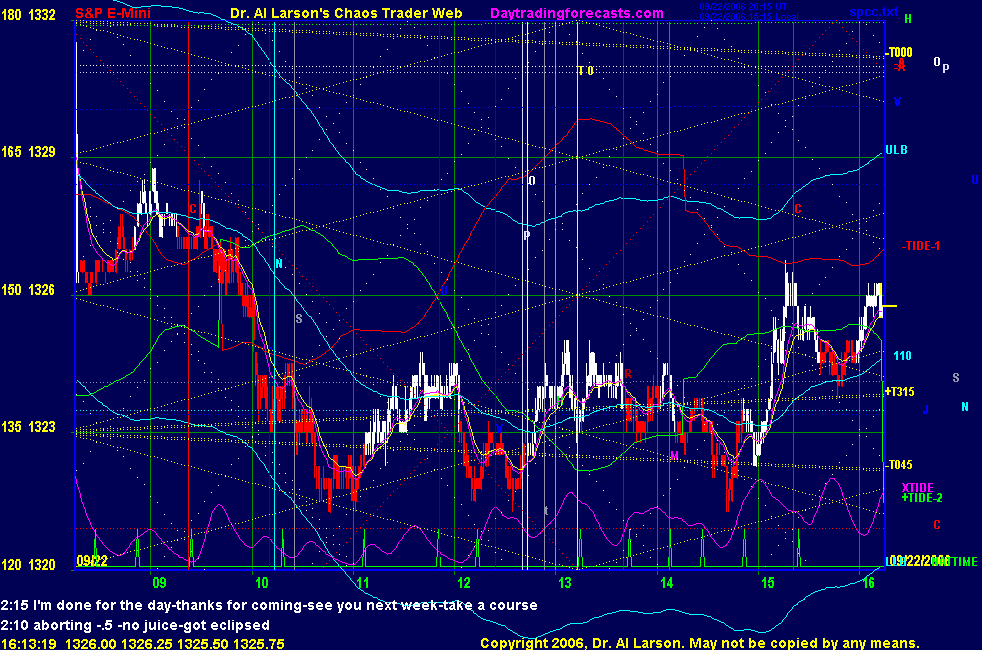The width and height of the screenshot is (982, 650).
Task: Click the '-T045' yellow line label
Action: coord(899,465)
